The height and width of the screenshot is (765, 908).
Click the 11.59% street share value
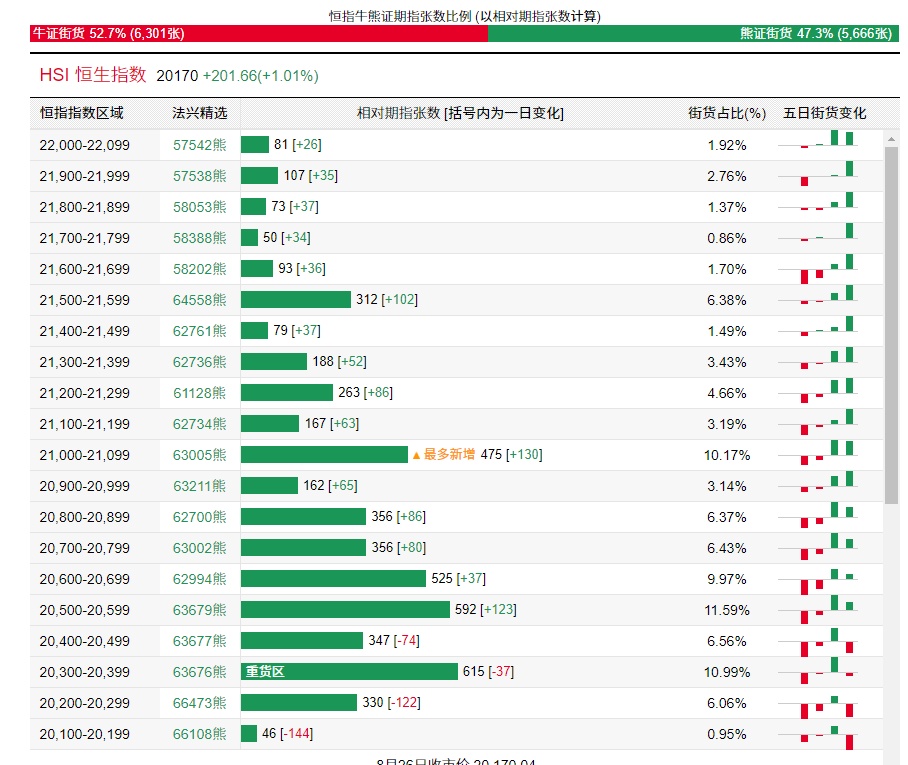tap(727, 610)
